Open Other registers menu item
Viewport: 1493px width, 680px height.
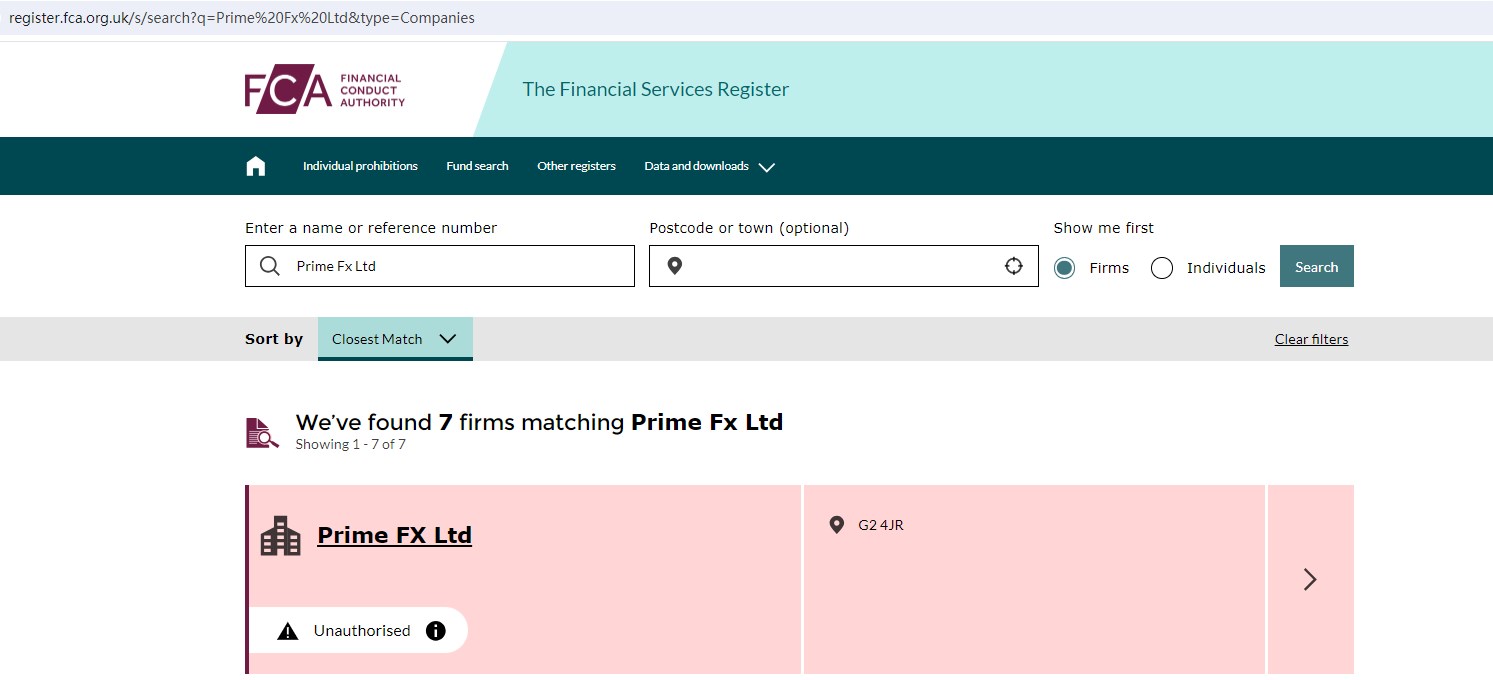(x=576, y=166)
